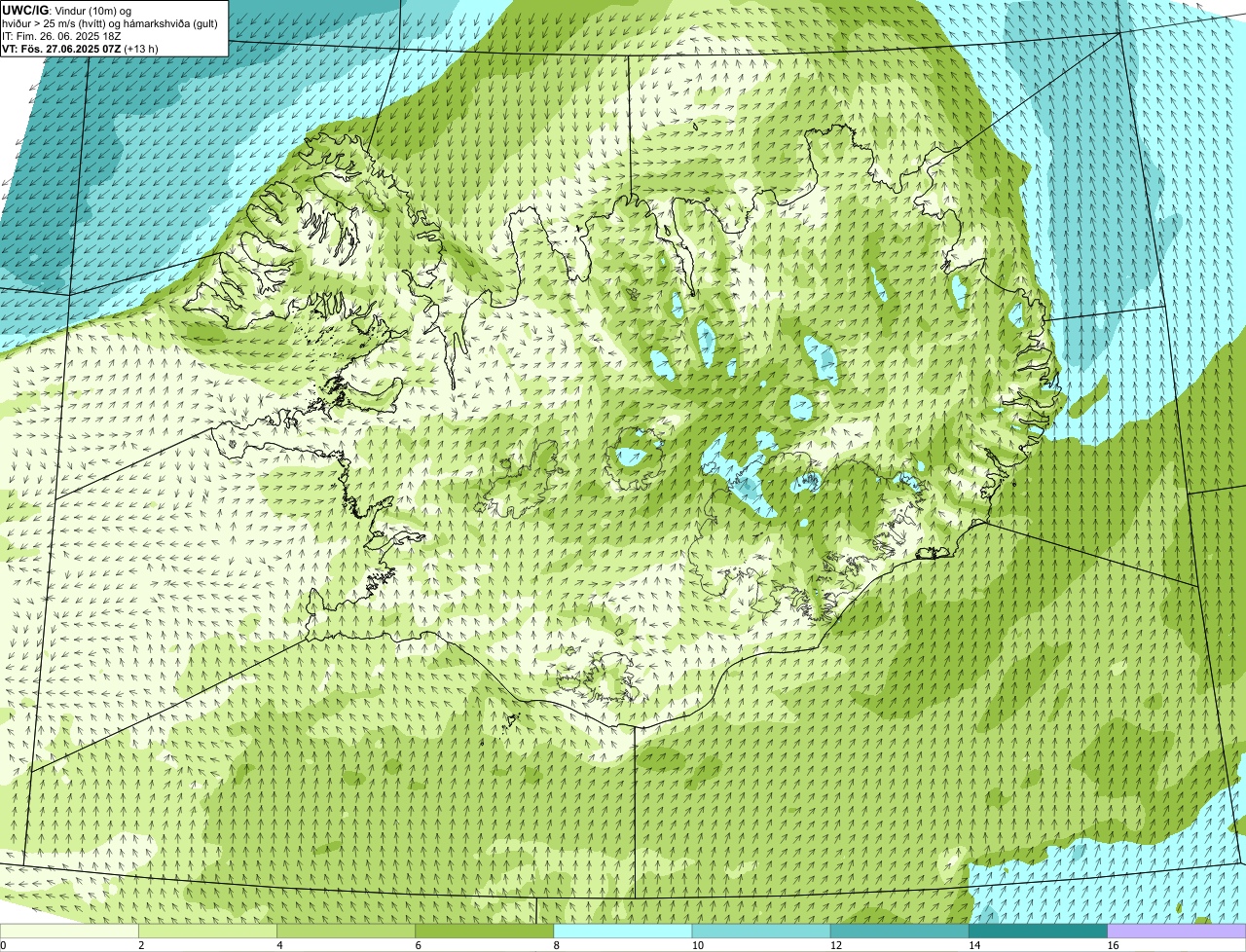1246x952 pixels.
Task: Select the 10–12 m/s turquoise legend swatch
Action: [761, 931]
